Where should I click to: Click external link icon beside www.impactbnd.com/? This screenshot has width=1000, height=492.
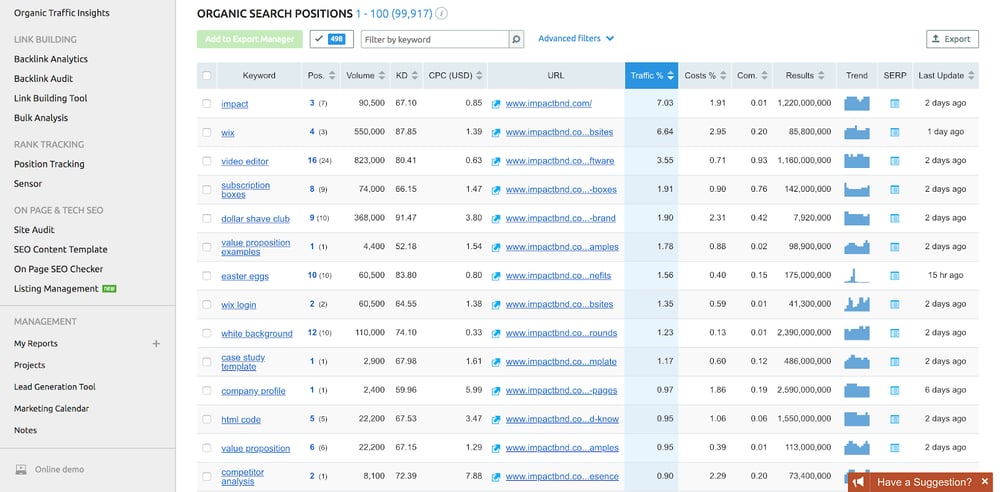pyautogui.click(x=496, y=104)
